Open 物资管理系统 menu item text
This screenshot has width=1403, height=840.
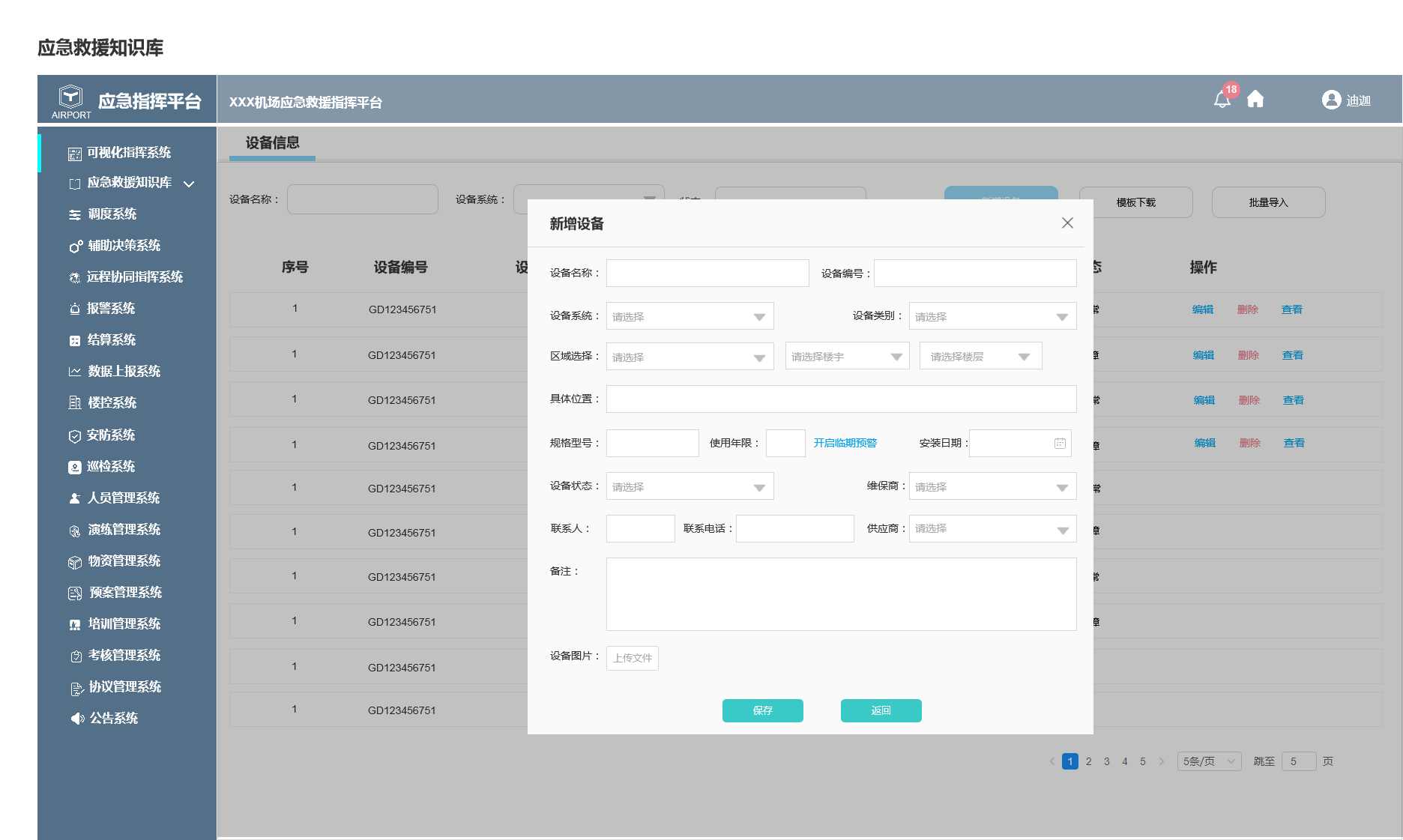(x=124, y=561)
